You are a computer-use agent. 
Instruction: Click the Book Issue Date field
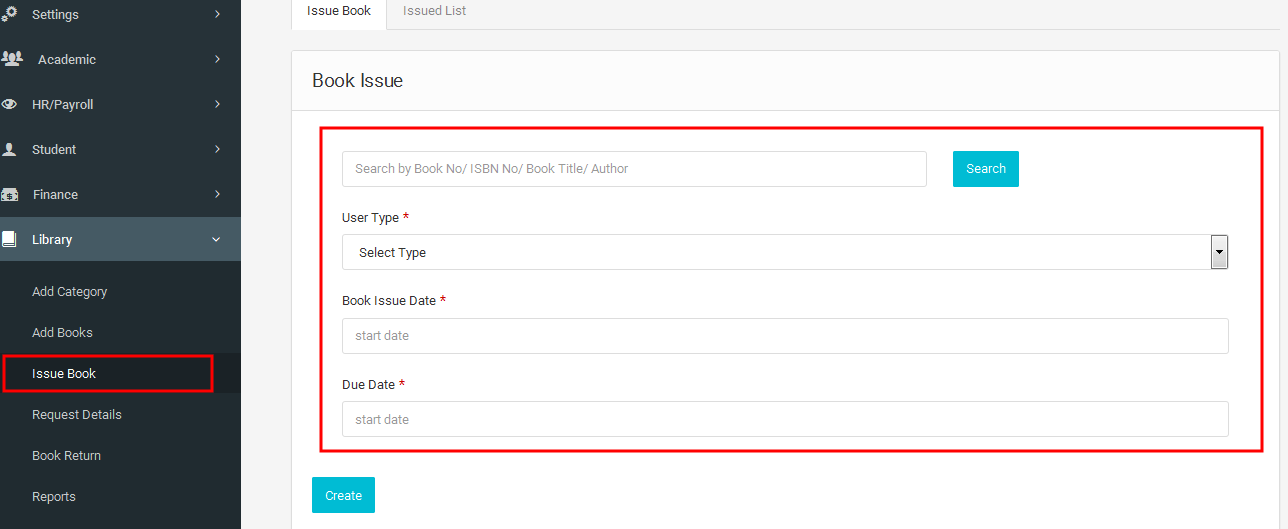pos(785,336)
